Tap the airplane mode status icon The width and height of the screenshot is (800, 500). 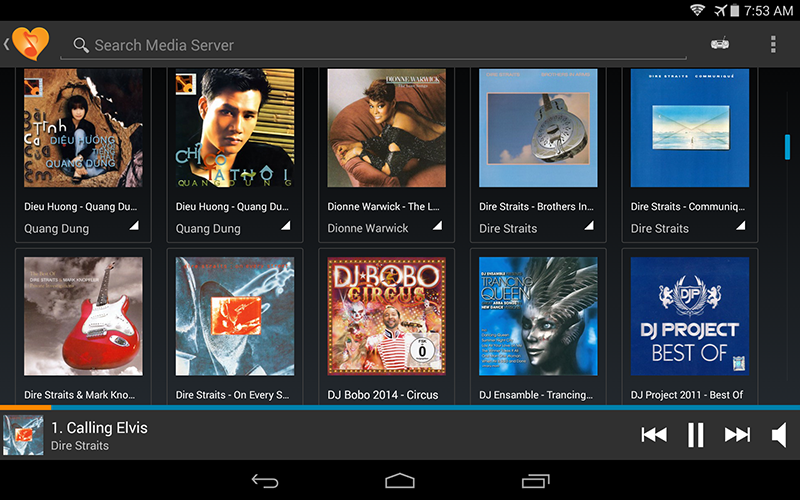pos(720,10)
